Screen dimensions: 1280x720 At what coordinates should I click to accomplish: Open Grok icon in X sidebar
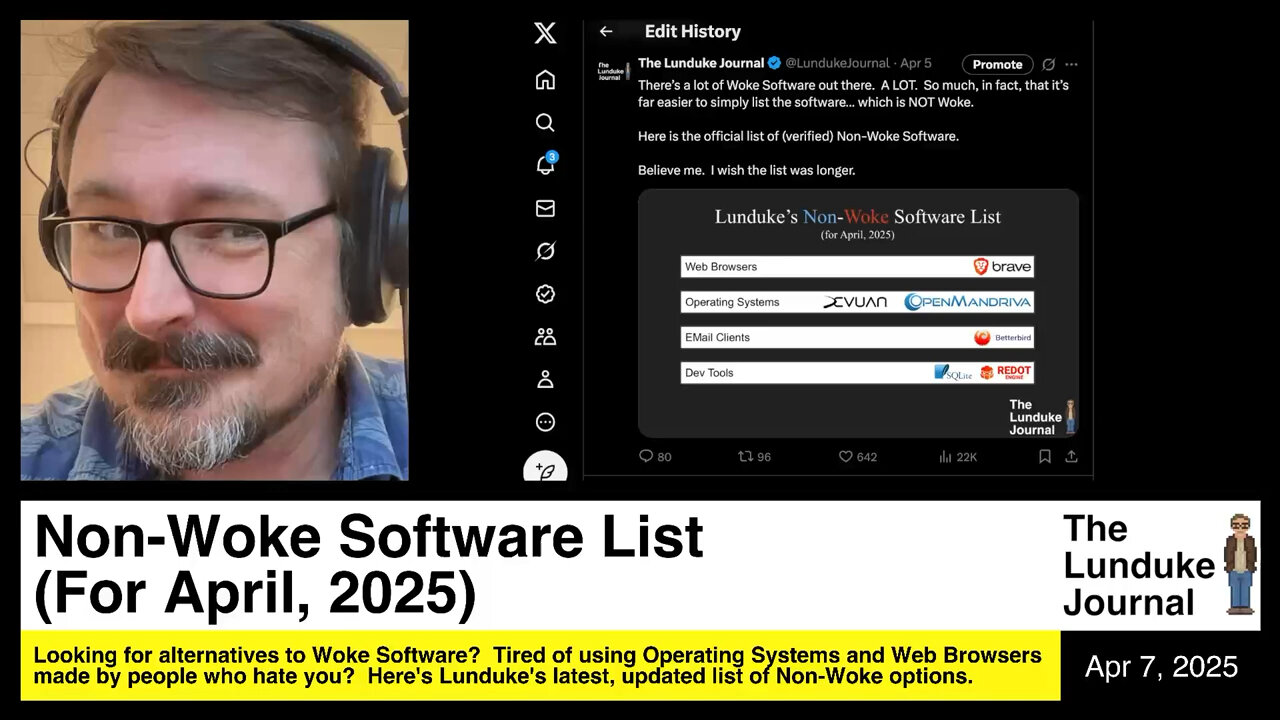pos(545,251)
